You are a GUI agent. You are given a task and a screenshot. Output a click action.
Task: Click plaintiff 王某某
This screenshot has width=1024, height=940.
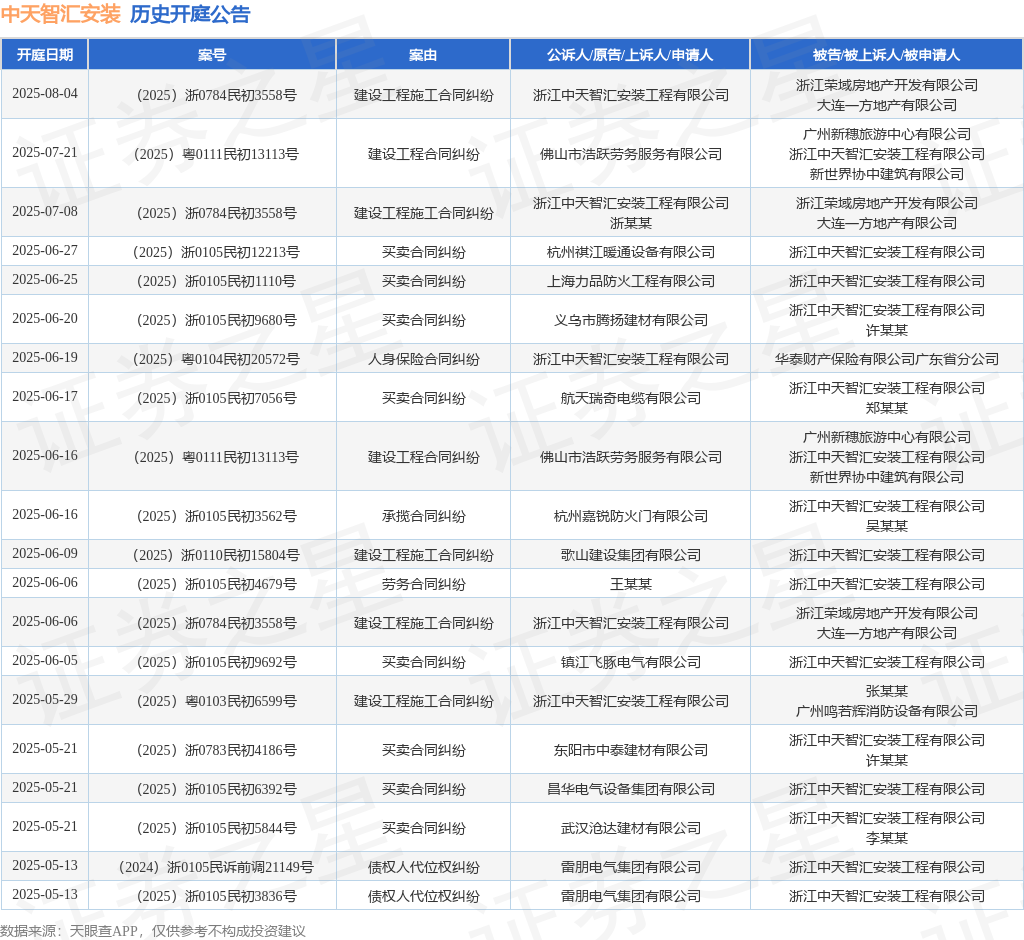point(630,584)
